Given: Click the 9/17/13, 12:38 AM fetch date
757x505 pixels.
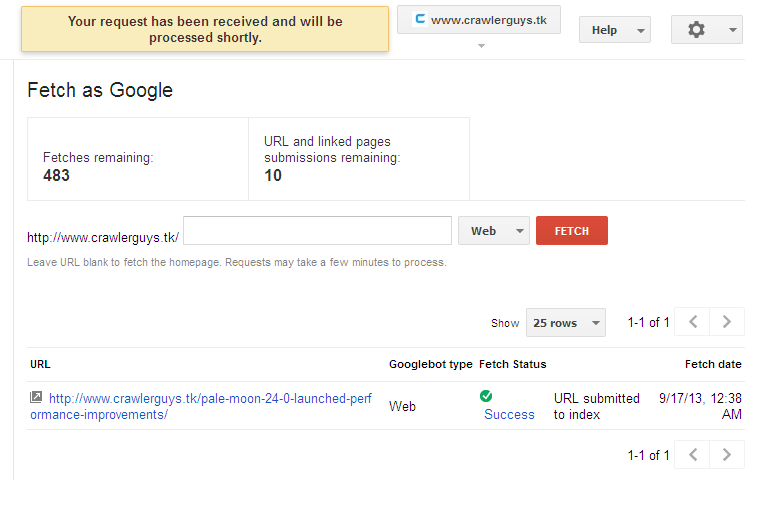Looking at the screenshot, I should (700, 407).
